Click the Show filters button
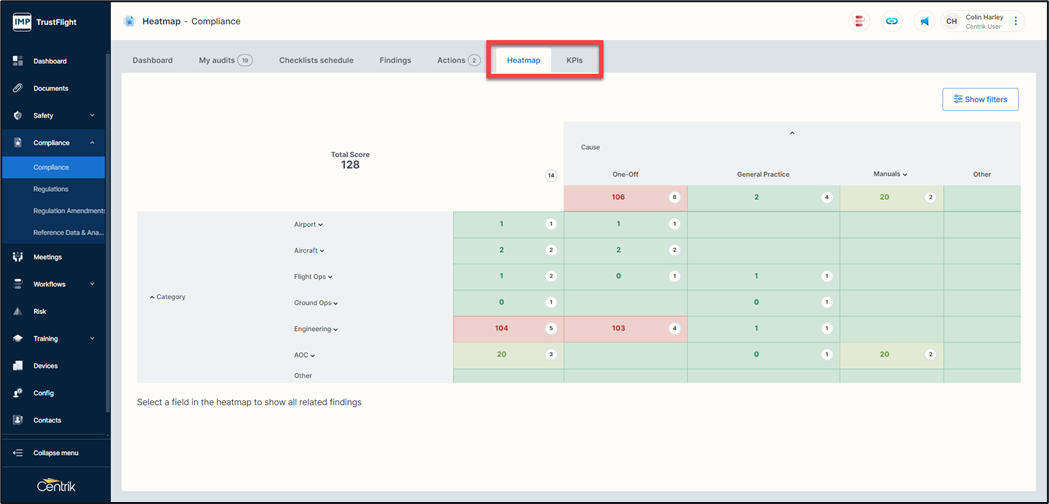Viewport: 1049px width, 504px height. [x=980, y=99]
